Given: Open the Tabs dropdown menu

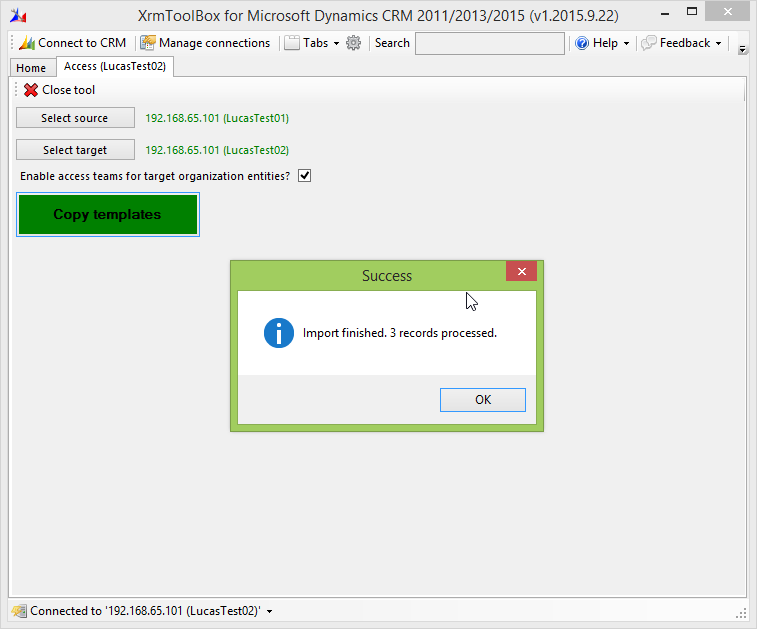Looking at the screenshot, I should click(312, 43).
